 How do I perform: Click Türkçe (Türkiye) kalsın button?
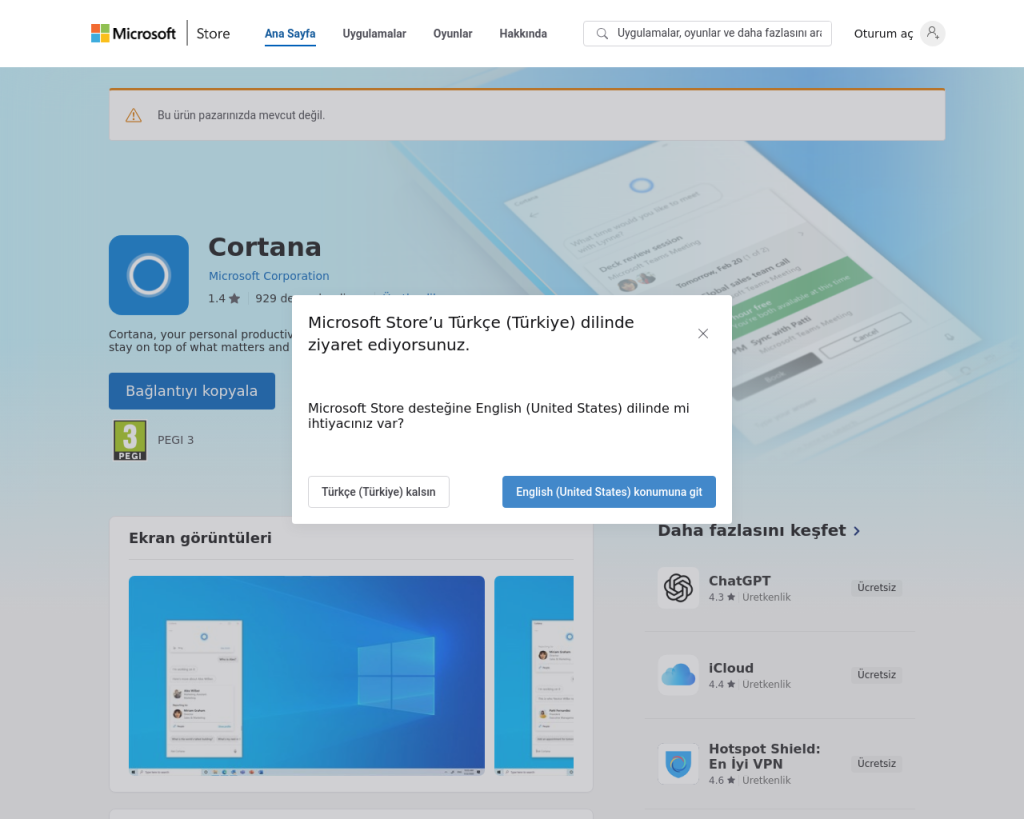(379, 492)
